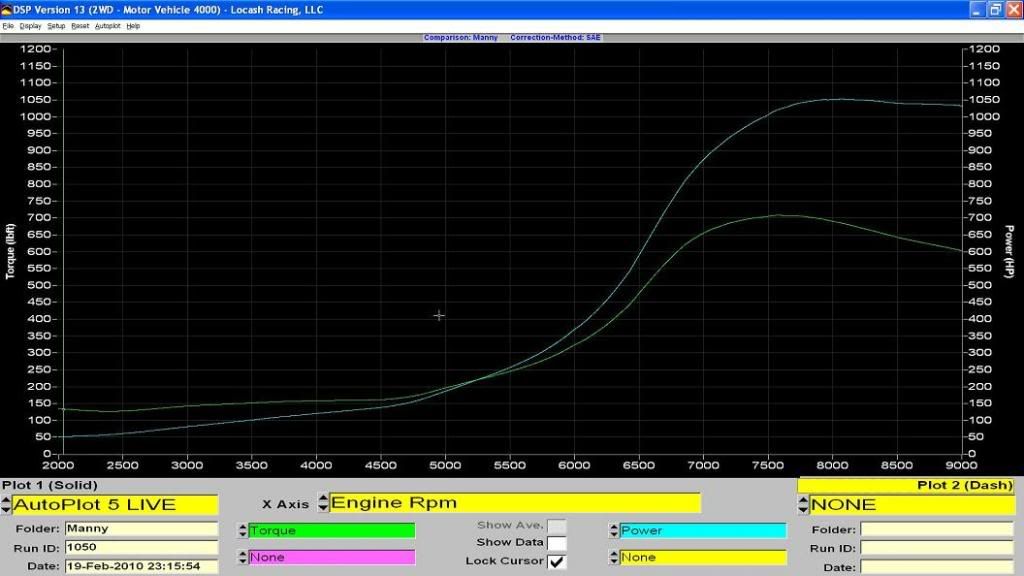Click the Plot 2 Folder field
This screenshot has width=1024, height=576.
click(x=936, y=530)
